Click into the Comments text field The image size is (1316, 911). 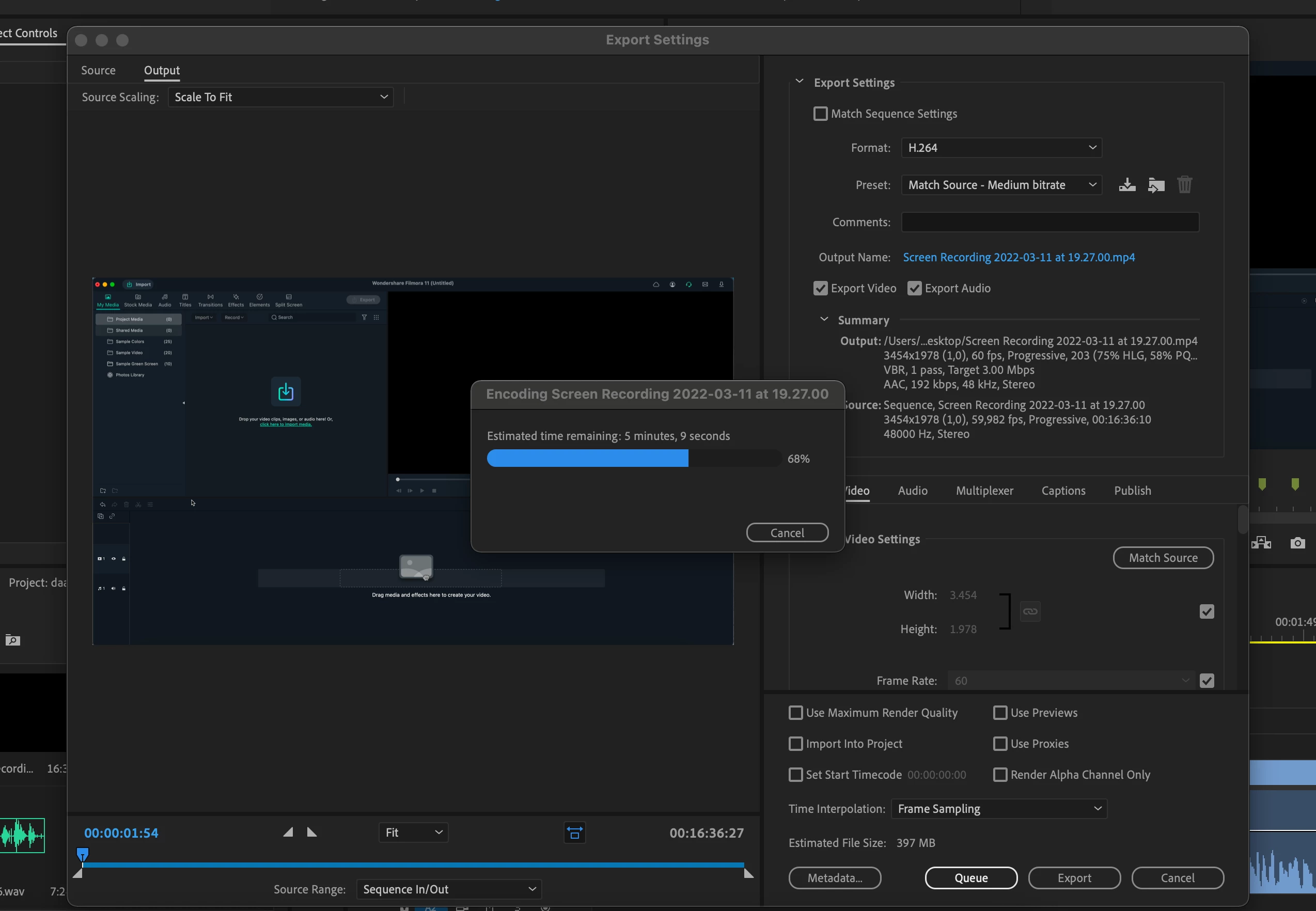tap(1049, 222)
